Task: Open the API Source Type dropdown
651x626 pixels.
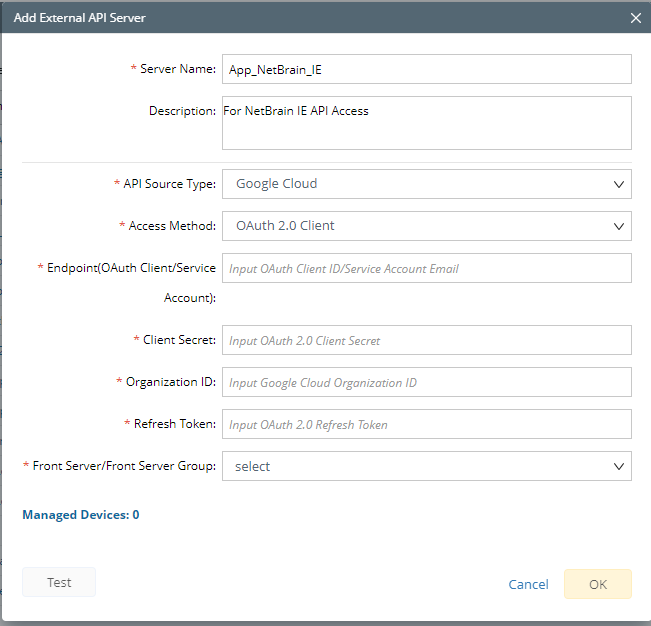Action: point(426,184)
